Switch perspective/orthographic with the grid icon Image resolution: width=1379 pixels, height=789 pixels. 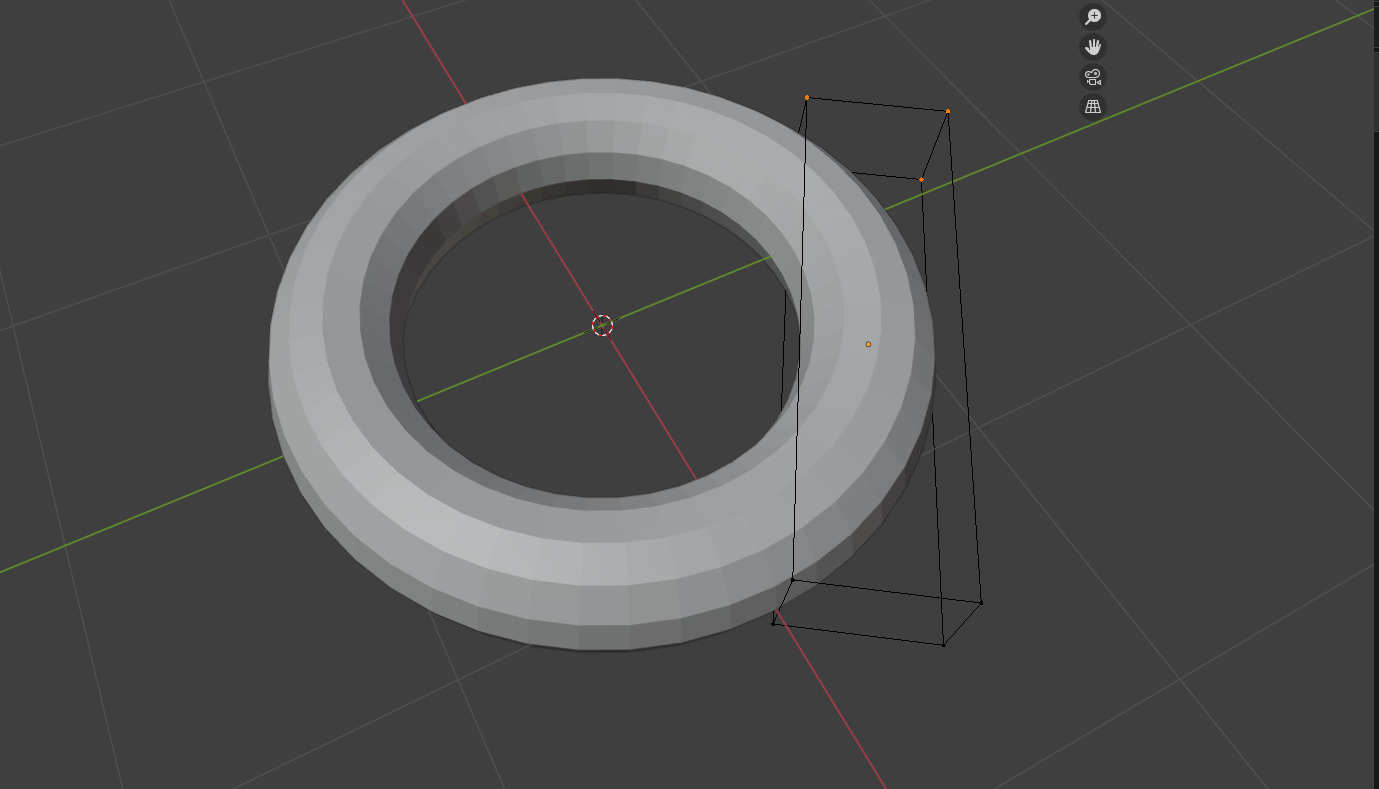1093,106
